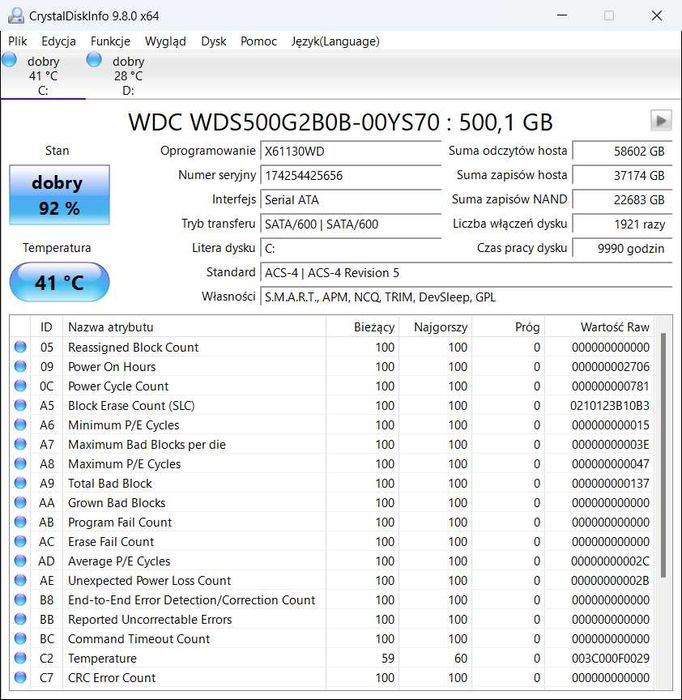Click host reads total value 58602 GB
682x700 pixels.
(622, 151)
